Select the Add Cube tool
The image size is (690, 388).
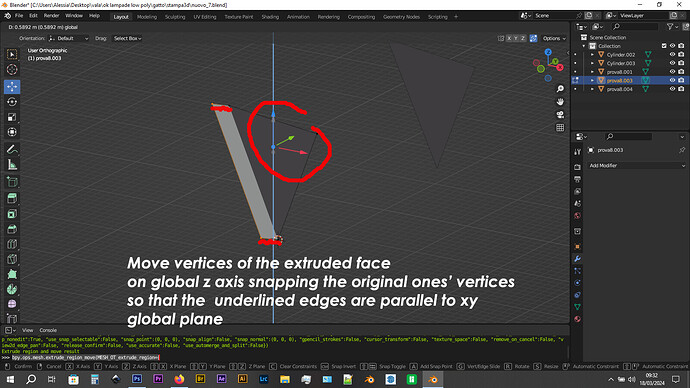click(x=12, y=182)
